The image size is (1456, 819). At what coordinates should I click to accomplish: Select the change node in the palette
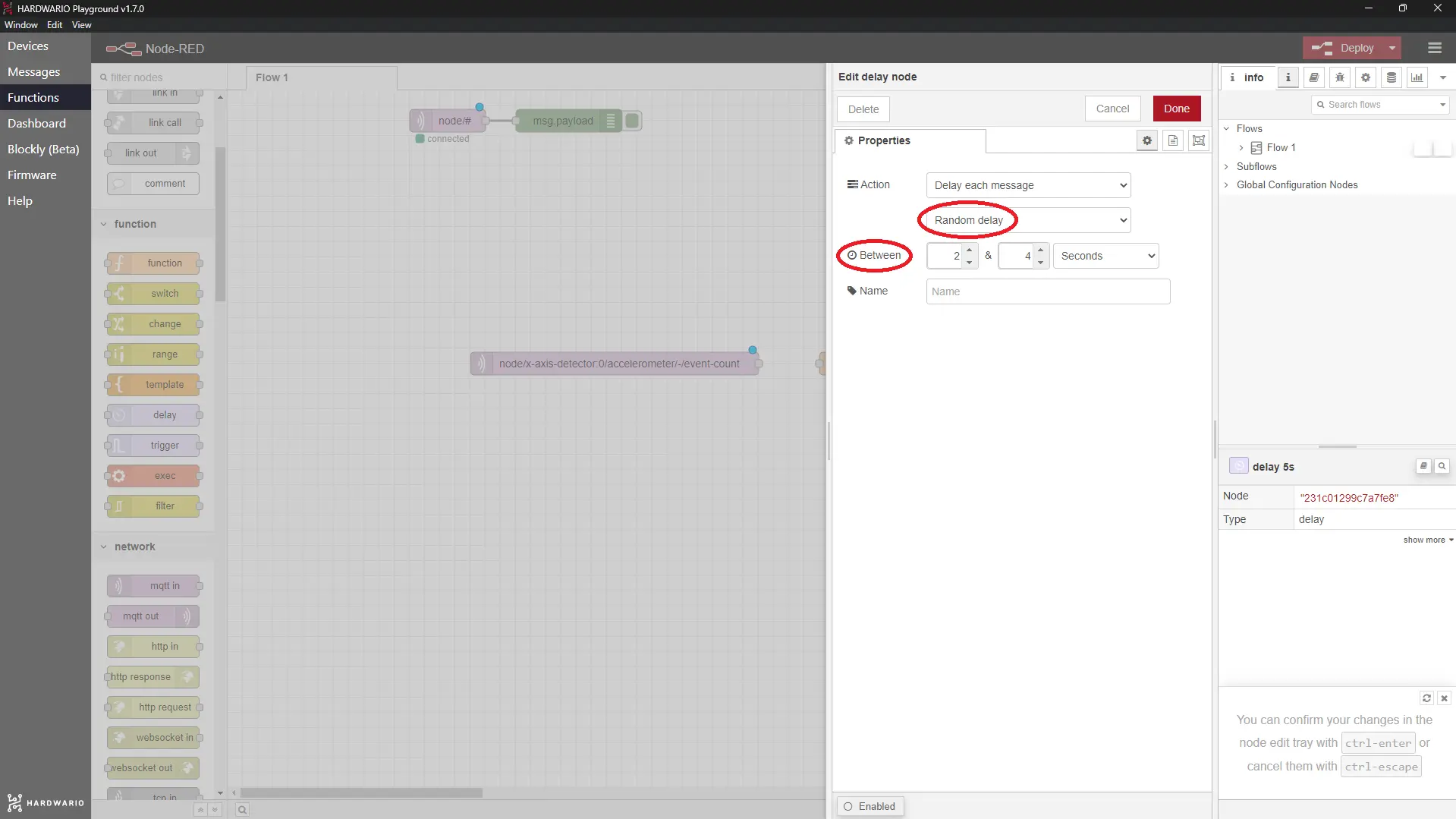[x=154, y=324]
